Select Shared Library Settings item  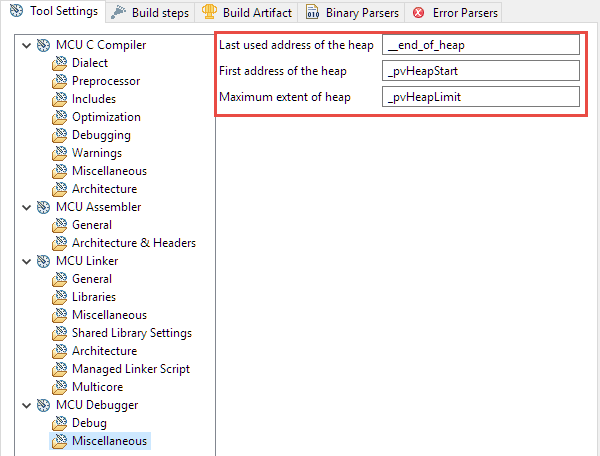(x=131, y=333)
